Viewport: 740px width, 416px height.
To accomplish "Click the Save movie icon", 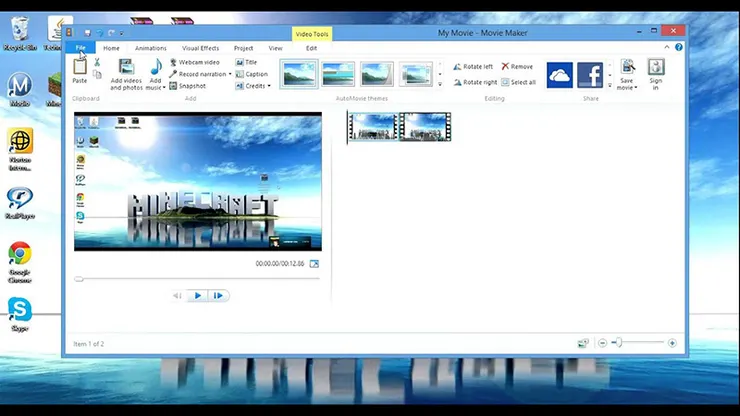I will coord(627,67).
